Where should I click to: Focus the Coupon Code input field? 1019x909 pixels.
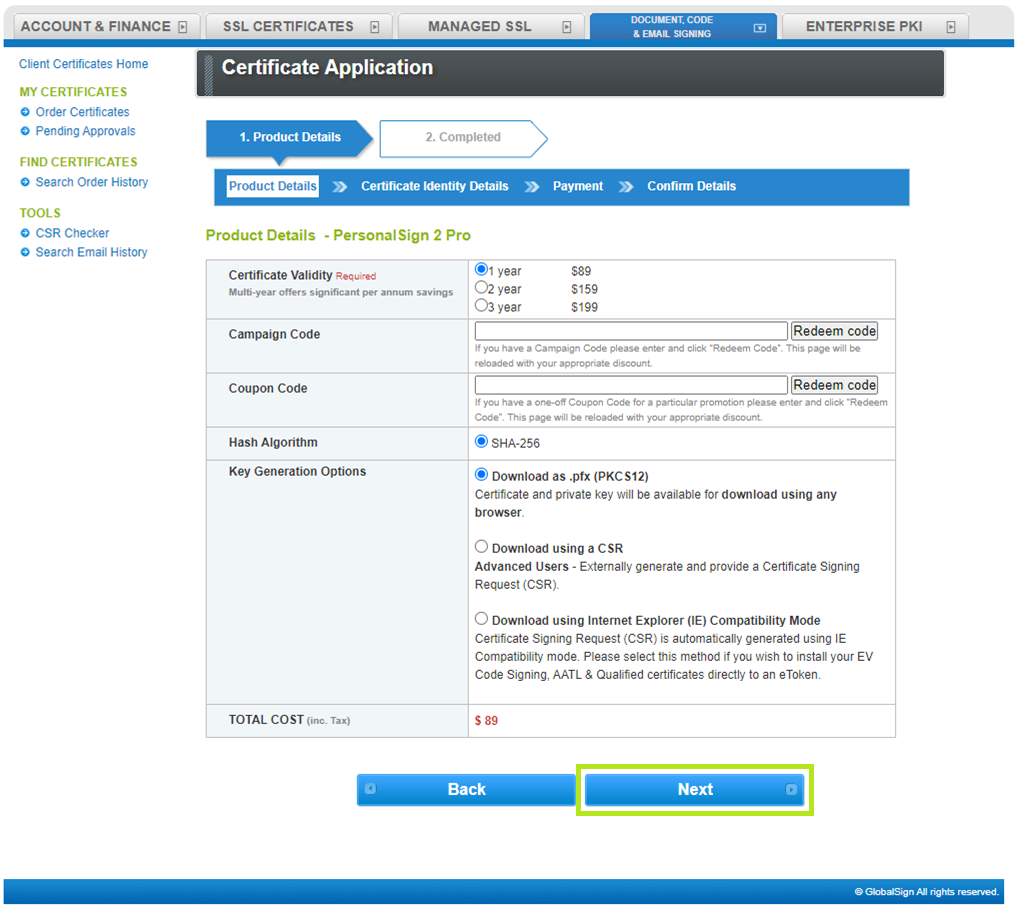pyautogui.click(x=631, y=385)
